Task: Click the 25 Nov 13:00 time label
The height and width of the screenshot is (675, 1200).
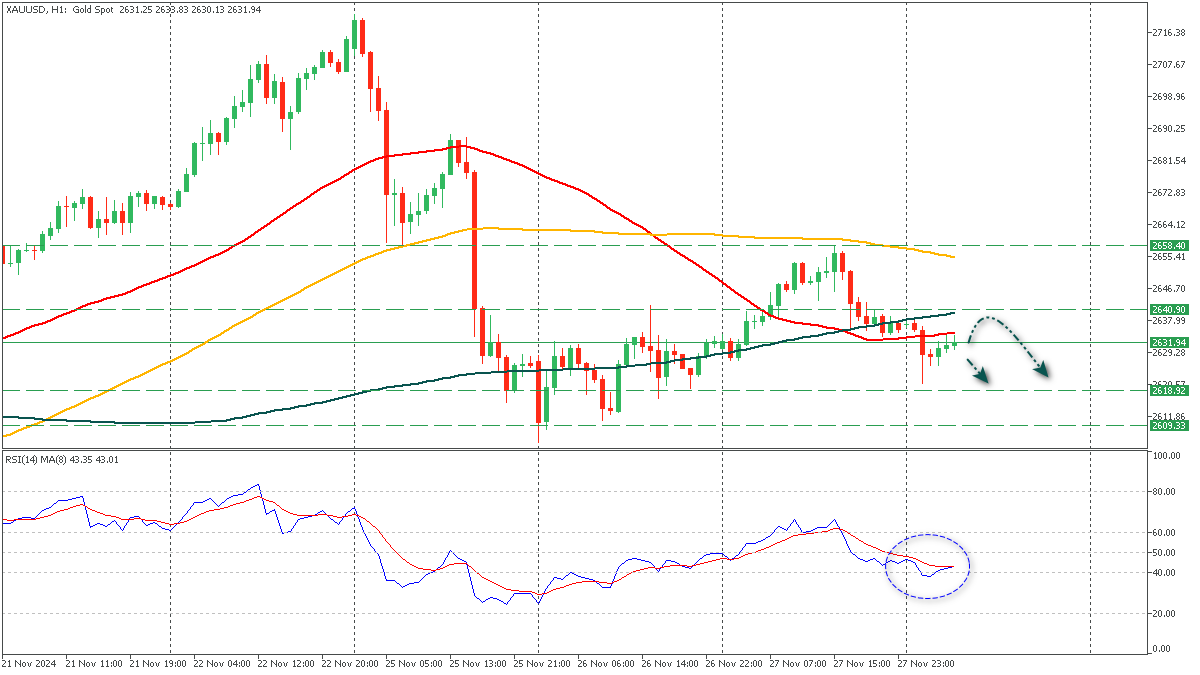Action: [478, 663]
